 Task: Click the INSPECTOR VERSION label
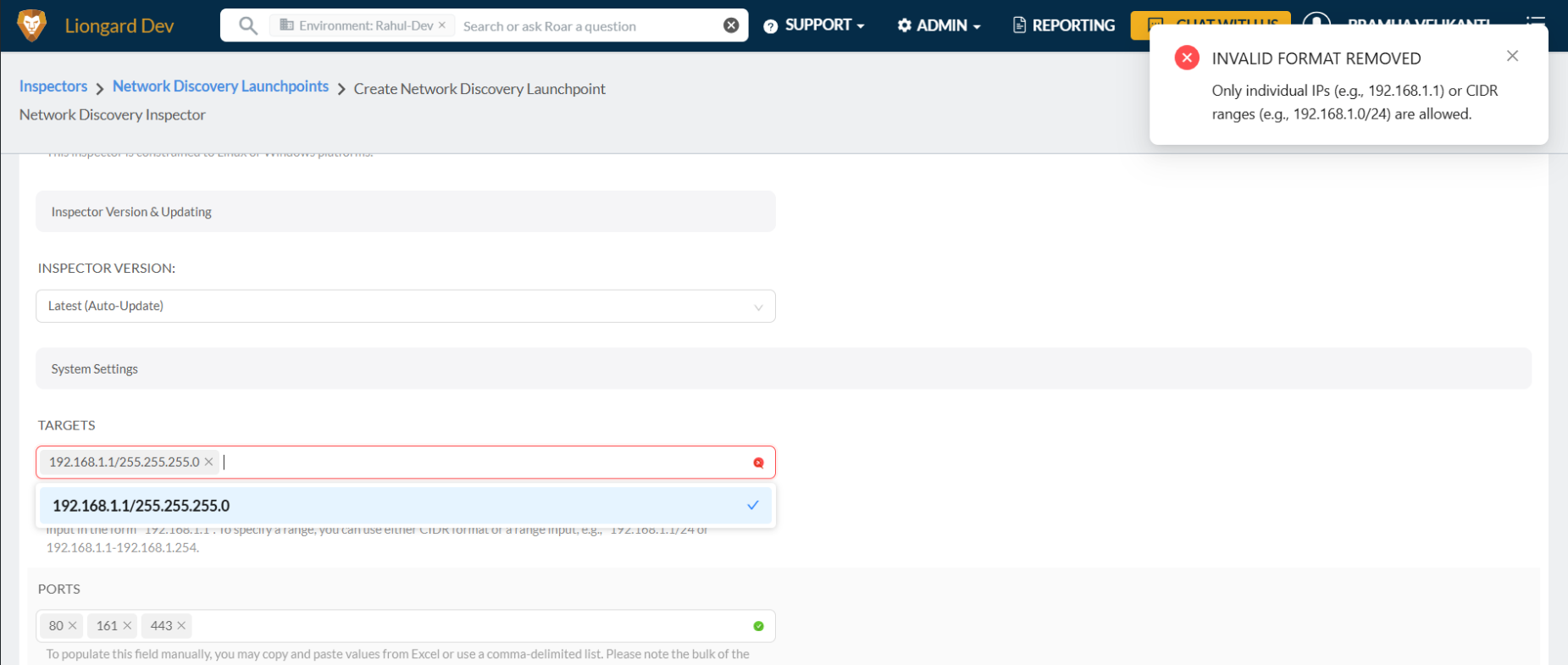(x=107, y=268)
